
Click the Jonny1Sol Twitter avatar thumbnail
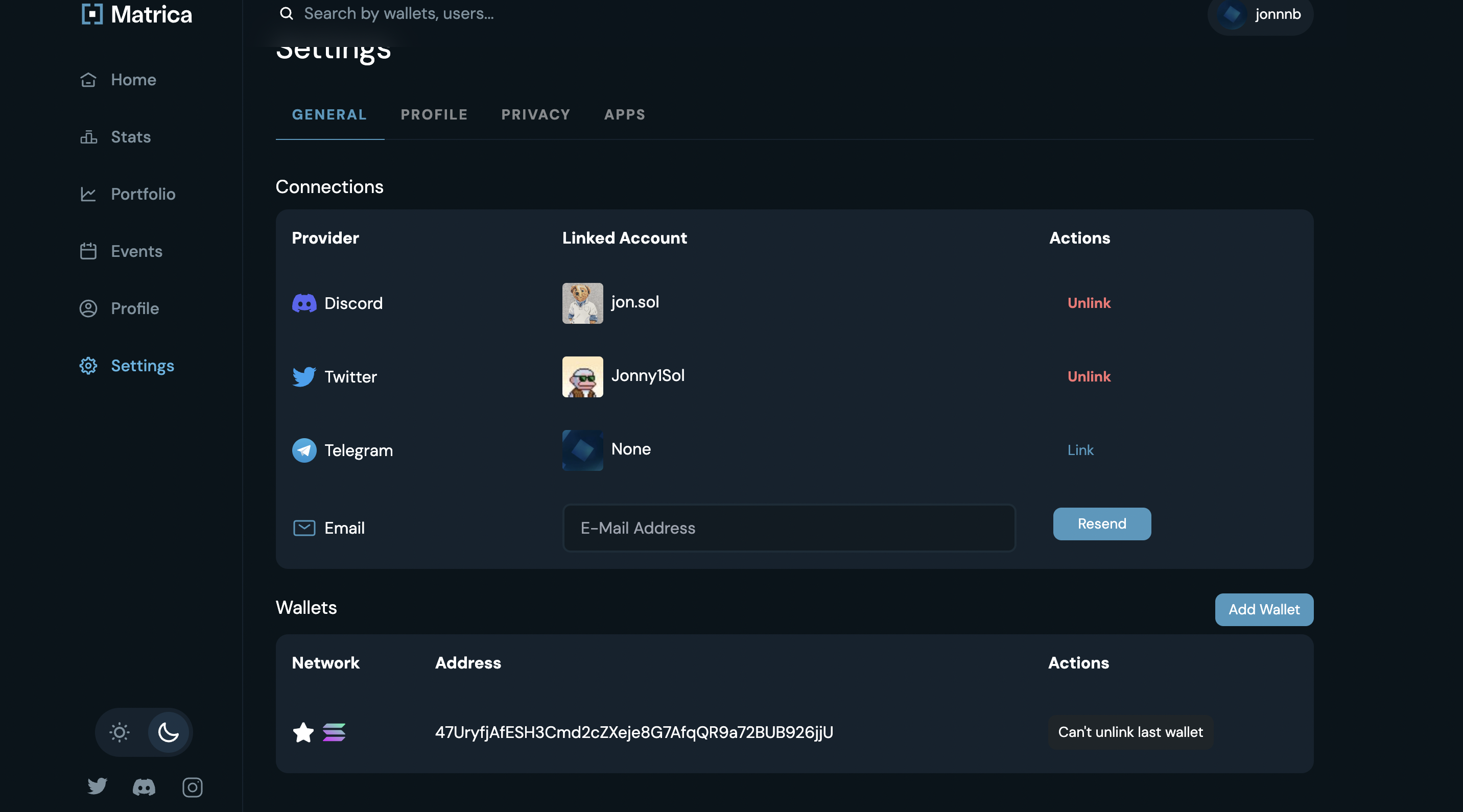coord(583,377)
